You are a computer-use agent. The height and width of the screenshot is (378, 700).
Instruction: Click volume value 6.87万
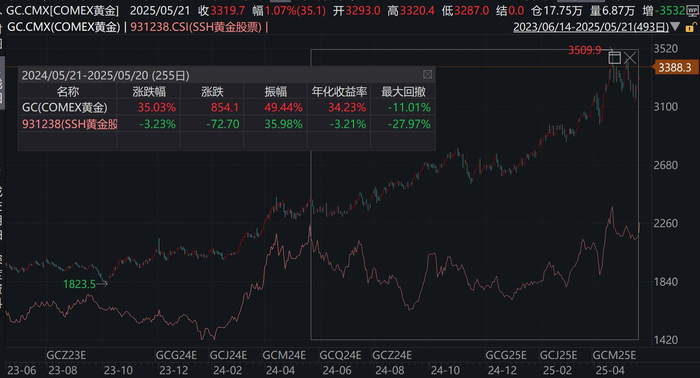pyautogui.click(x=619, y=10)
